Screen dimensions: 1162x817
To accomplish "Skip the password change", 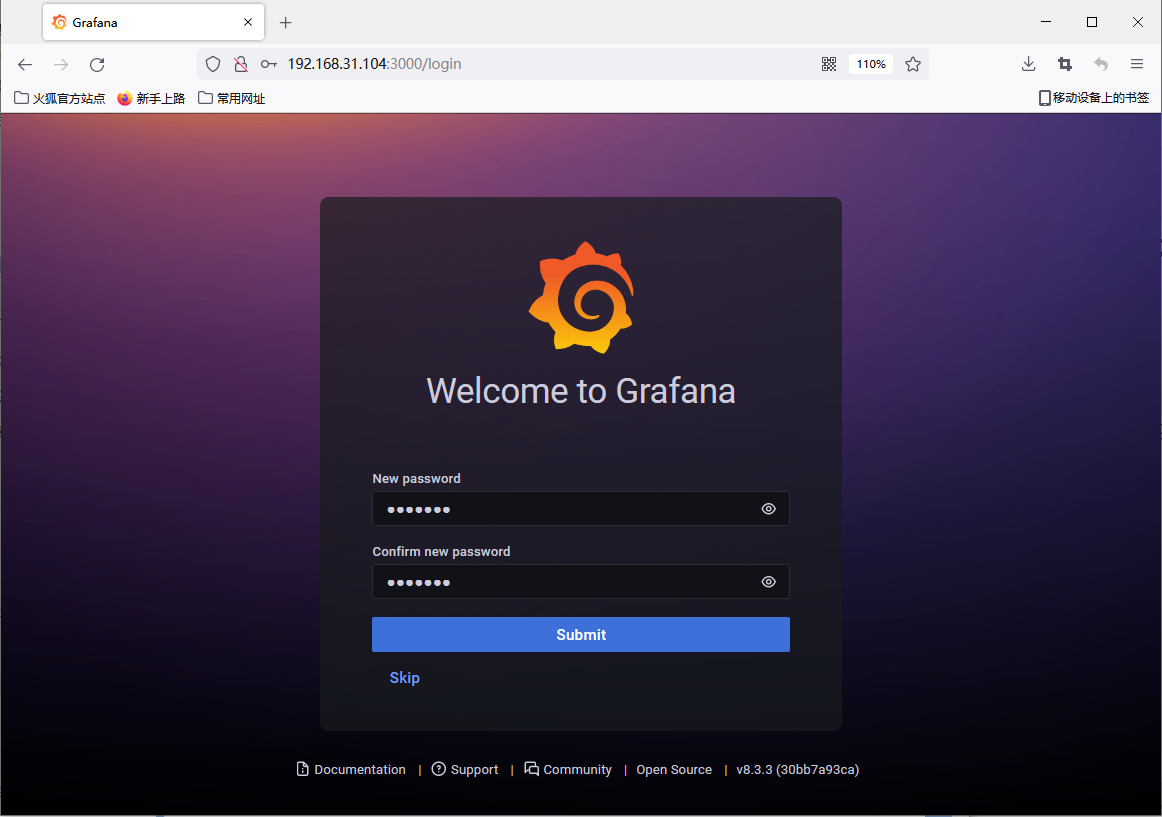I will point(404,678).
